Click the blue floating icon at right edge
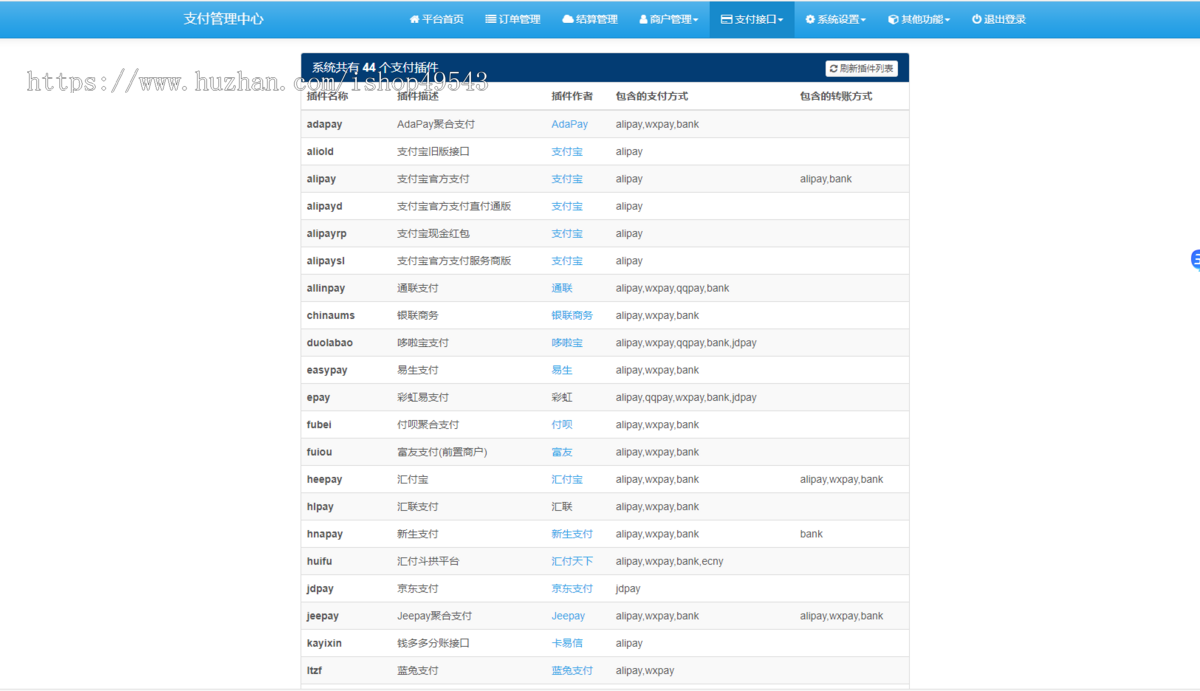This screenshot has height=691, width=1200. click(x=1195, y=260)
